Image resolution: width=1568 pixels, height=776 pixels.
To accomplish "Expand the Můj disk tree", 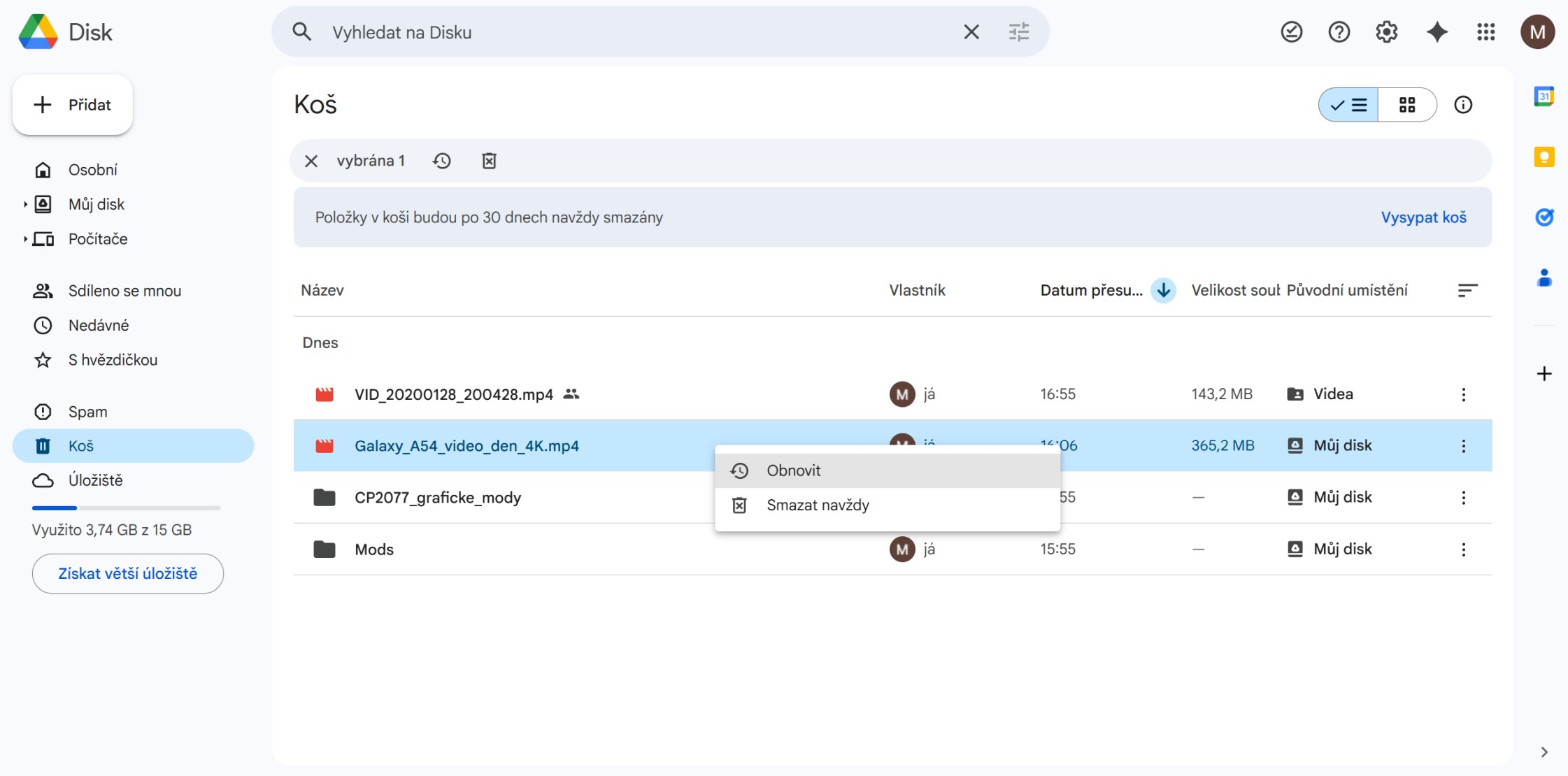I will pos(25,204).
